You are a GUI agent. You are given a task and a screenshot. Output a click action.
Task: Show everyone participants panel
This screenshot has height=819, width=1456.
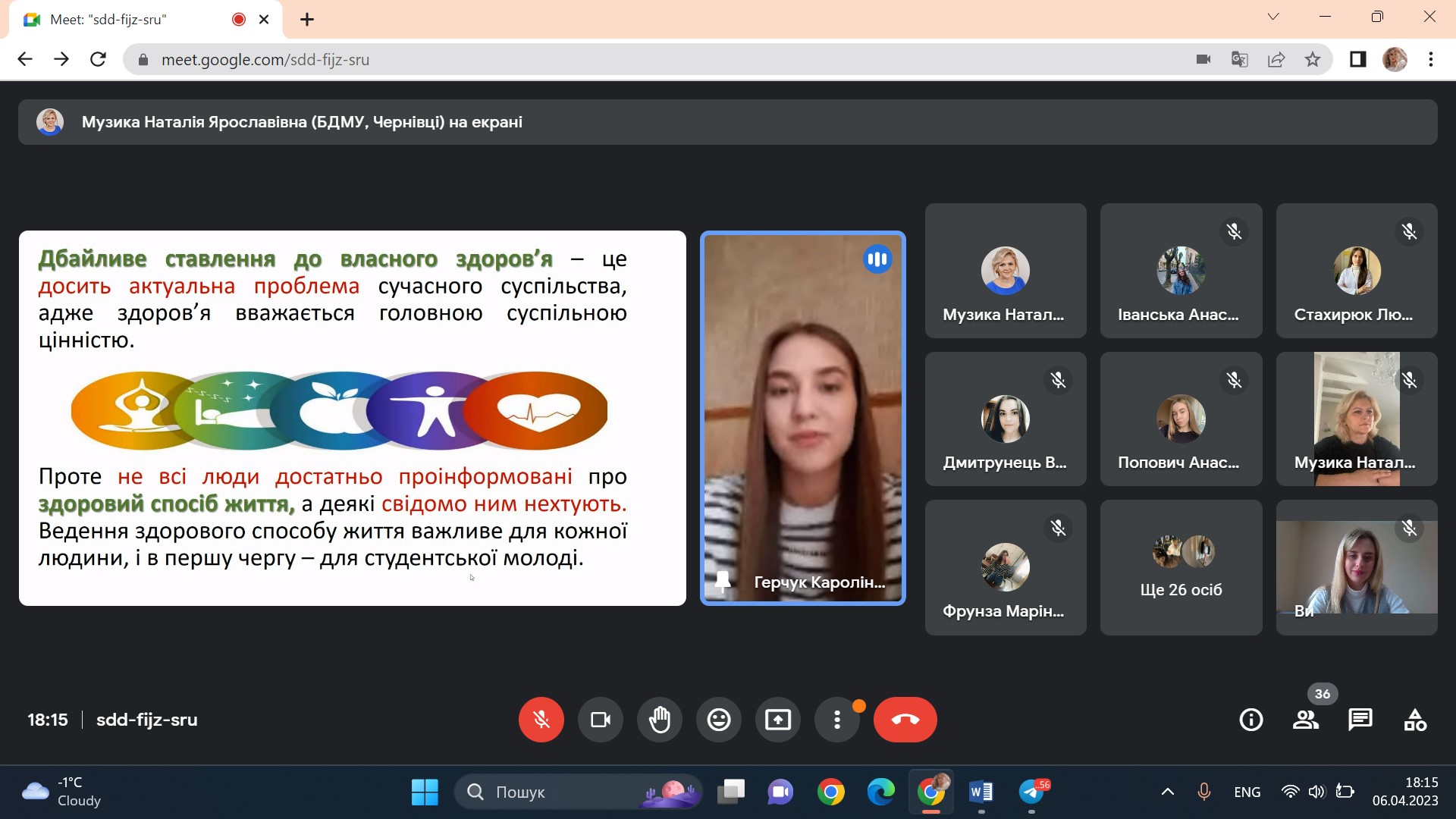(1305, 719)
